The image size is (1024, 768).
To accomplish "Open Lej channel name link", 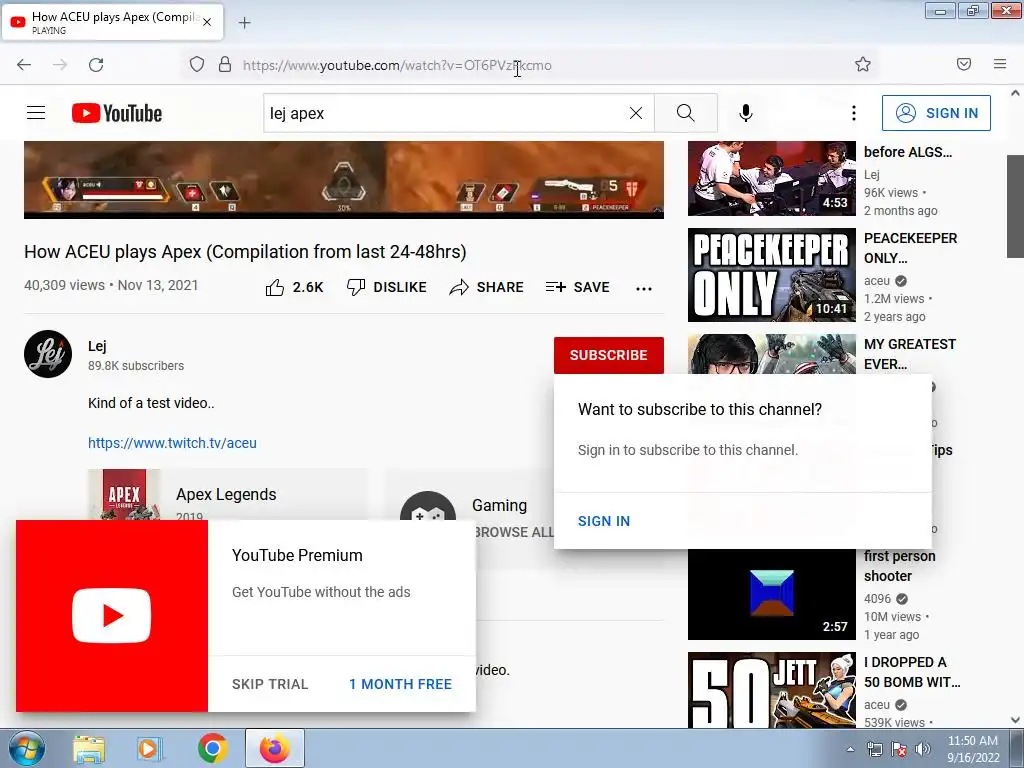I will (97, 346).
